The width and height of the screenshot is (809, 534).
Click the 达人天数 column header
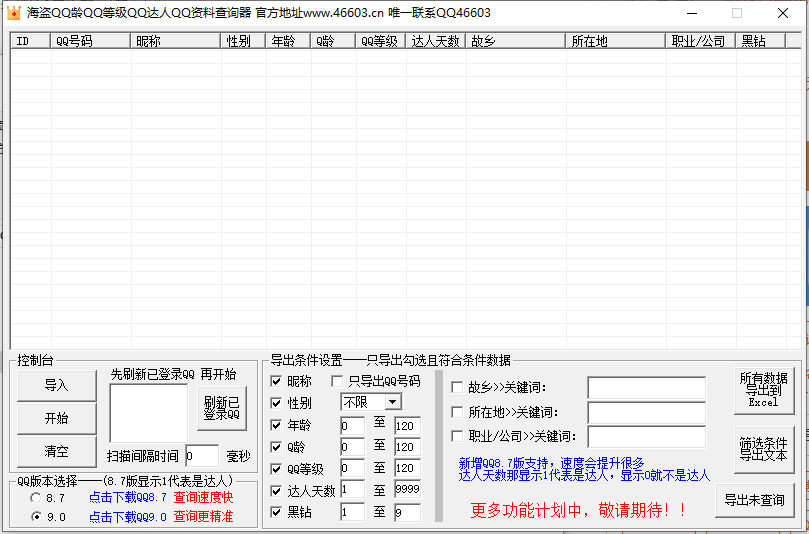coord(436,41)
